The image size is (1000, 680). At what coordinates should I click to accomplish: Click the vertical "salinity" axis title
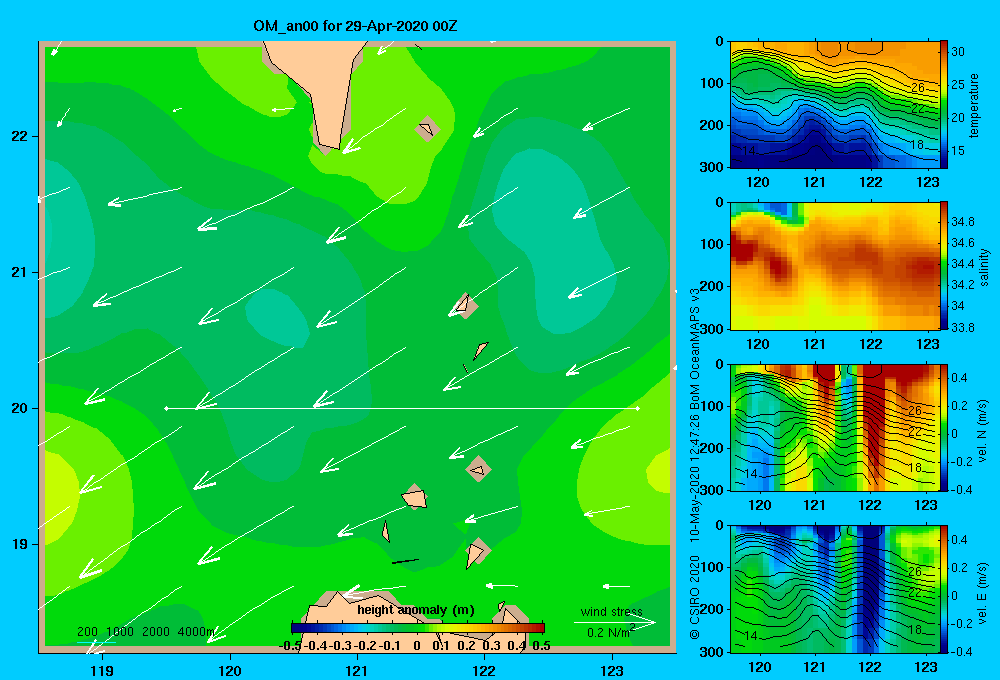984,267
